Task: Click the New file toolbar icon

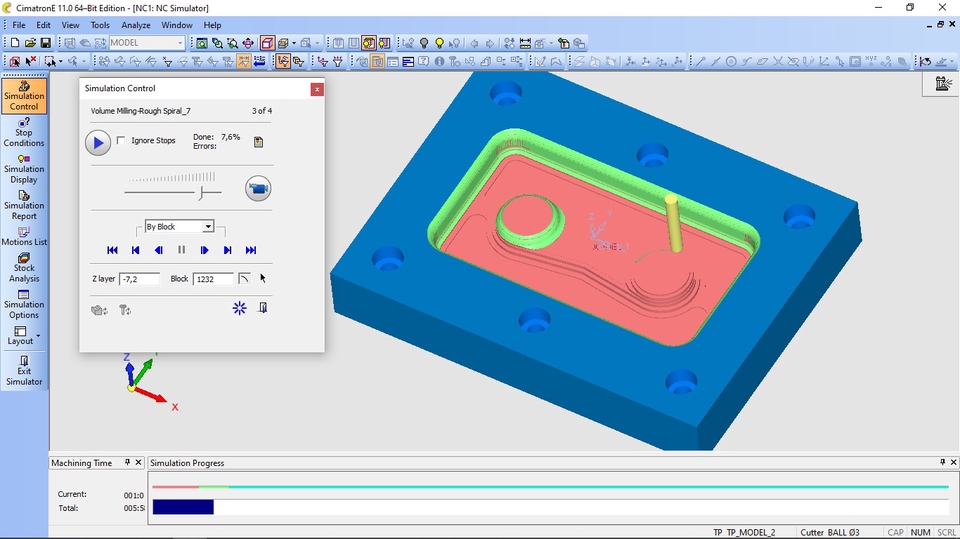Action: [x=15, y=43]
